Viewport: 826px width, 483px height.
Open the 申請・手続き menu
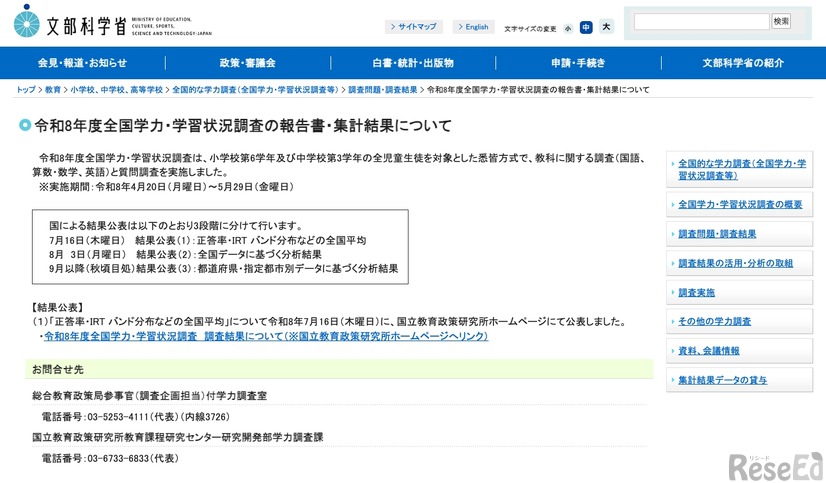pyautogui.click(x=578, y=63)
